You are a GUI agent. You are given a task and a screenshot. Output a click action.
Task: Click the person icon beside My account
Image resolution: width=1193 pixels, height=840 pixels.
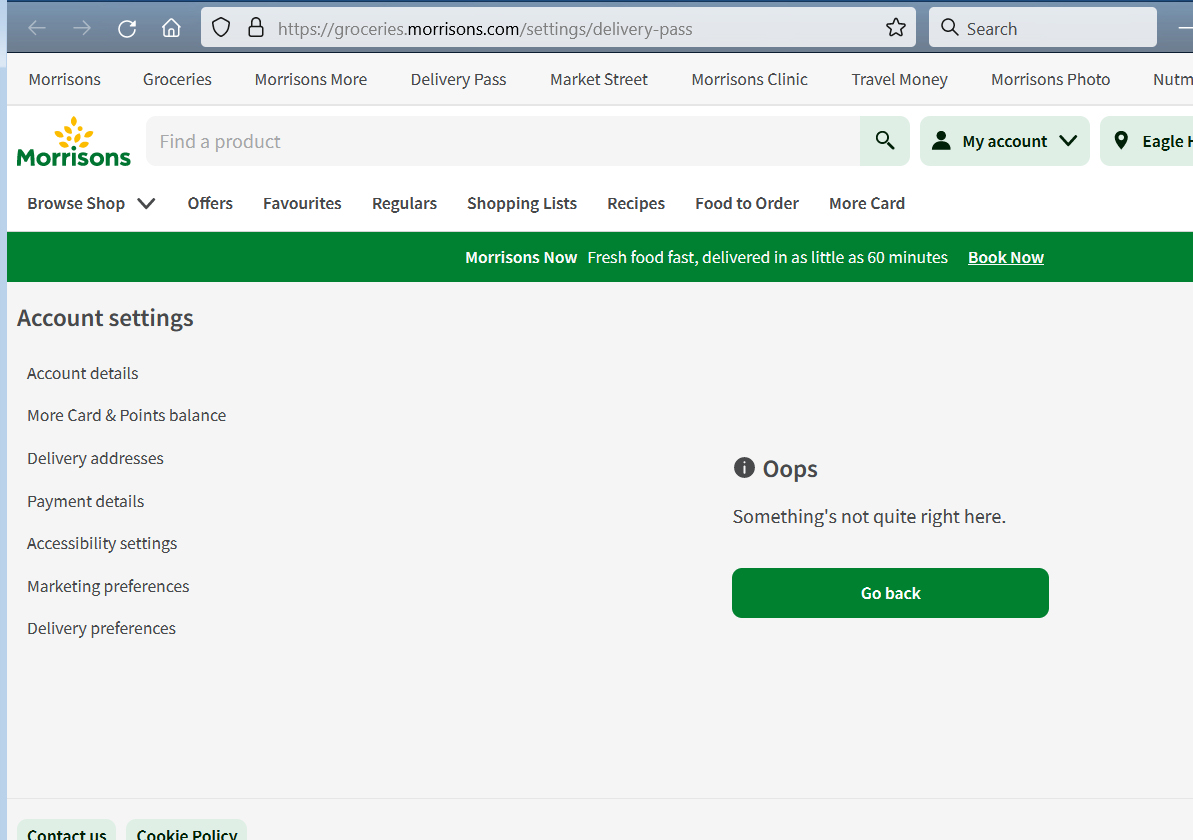point(941,141)
